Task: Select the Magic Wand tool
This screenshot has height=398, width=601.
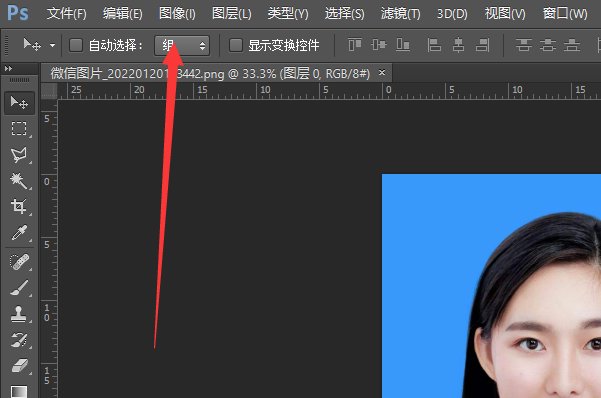Action: tap(19, 181)
